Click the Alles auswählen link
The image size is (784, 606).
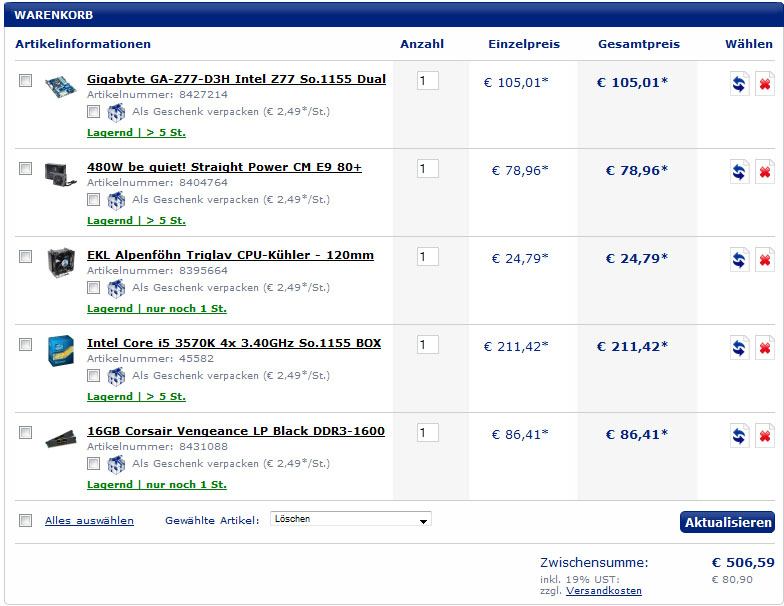coord(89,520)
